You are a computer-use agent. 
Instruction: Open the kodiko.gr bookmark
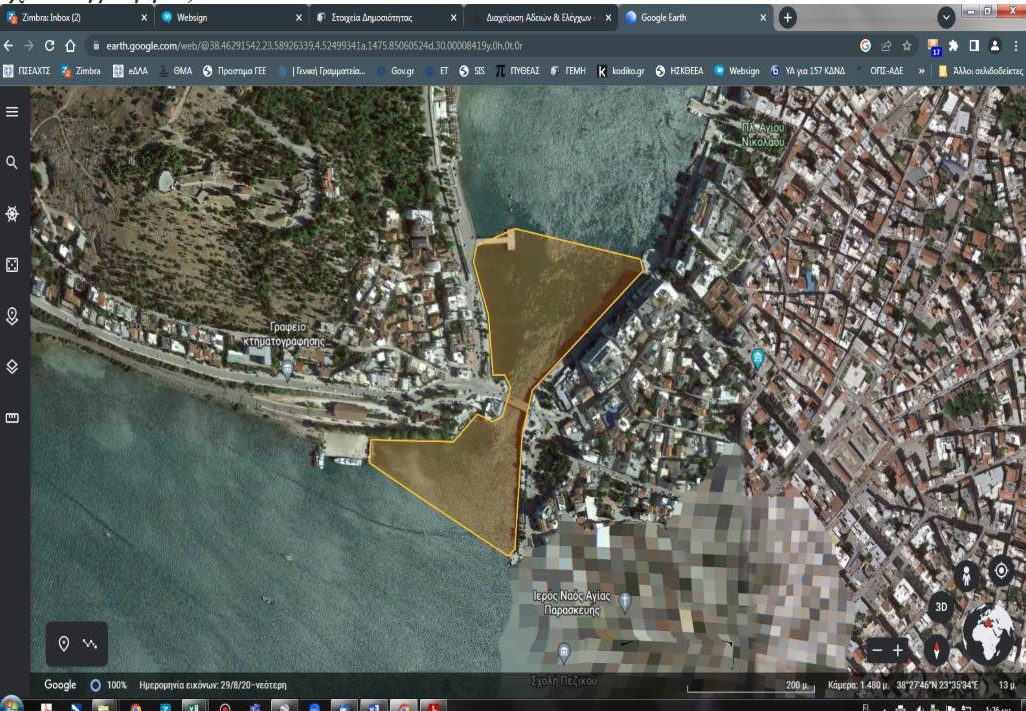coord(622,71)
